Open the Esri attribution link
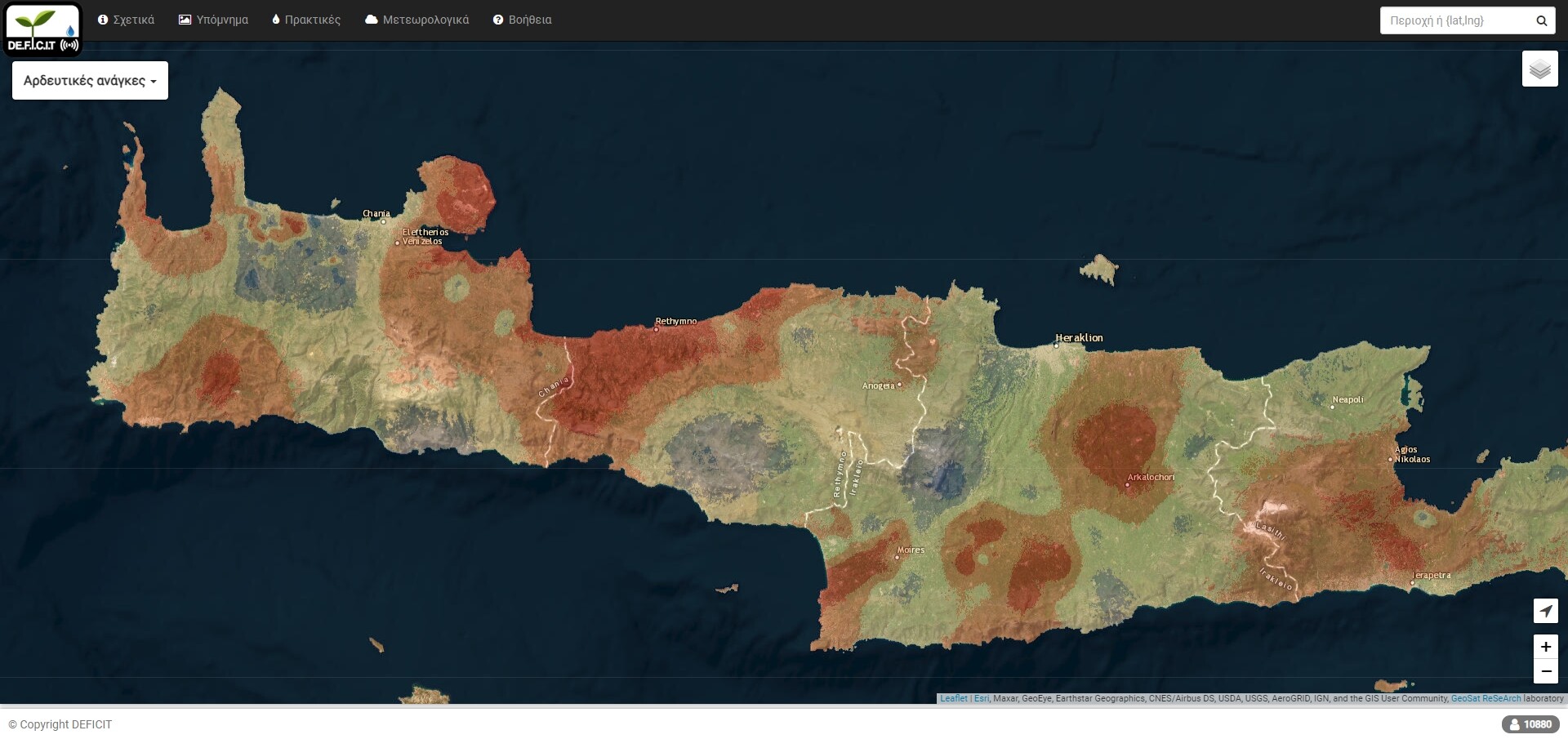 981,699
